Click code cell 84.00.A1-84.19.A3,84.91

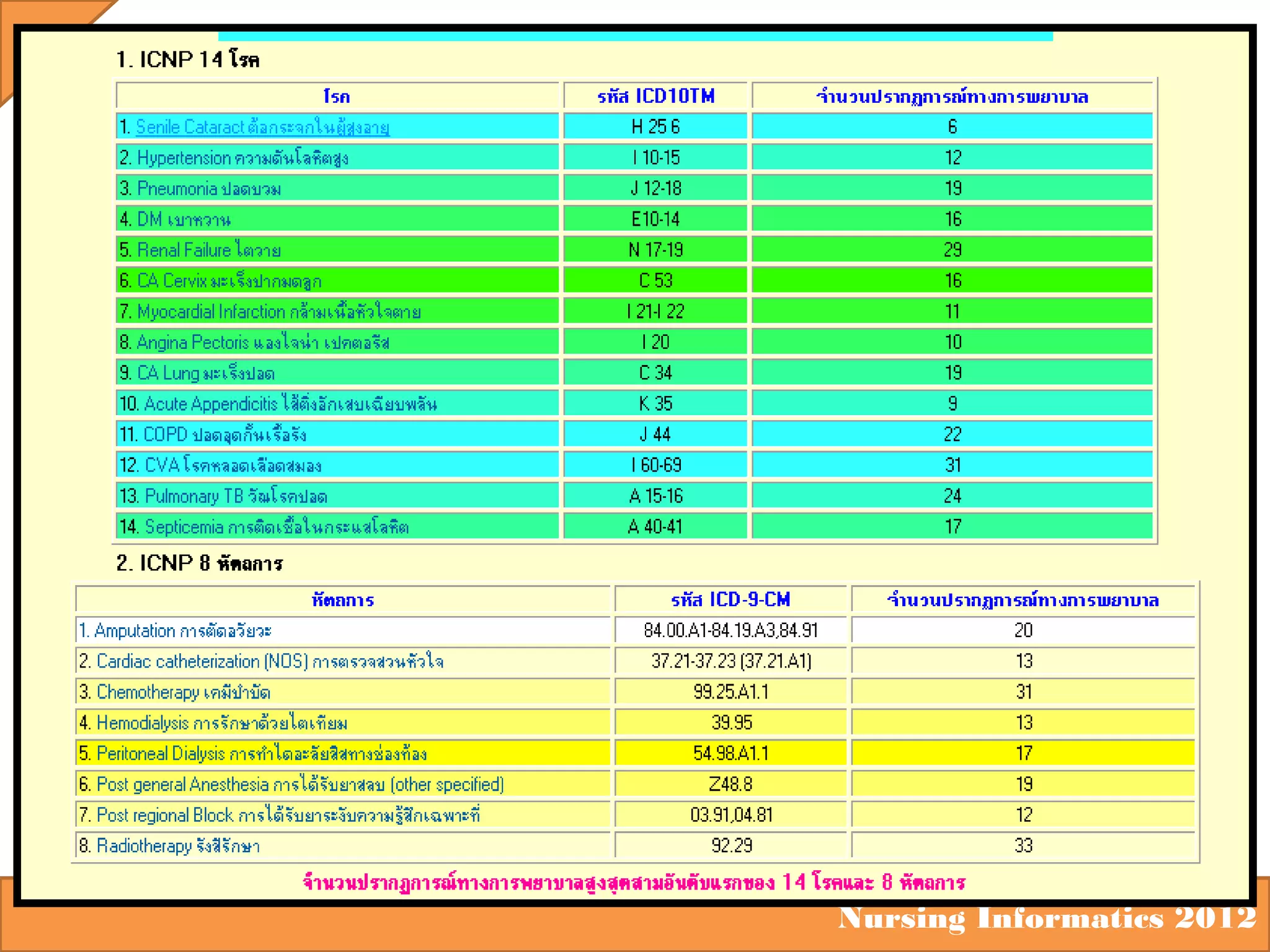730,630
